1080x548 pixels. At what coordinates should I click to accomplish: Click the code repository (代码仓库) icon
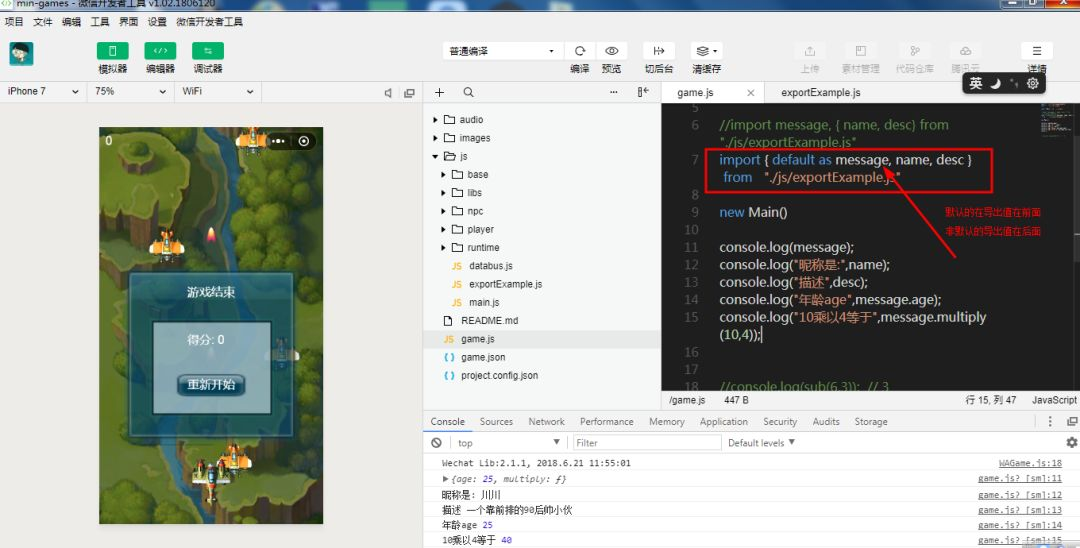(x=915, y=51)
